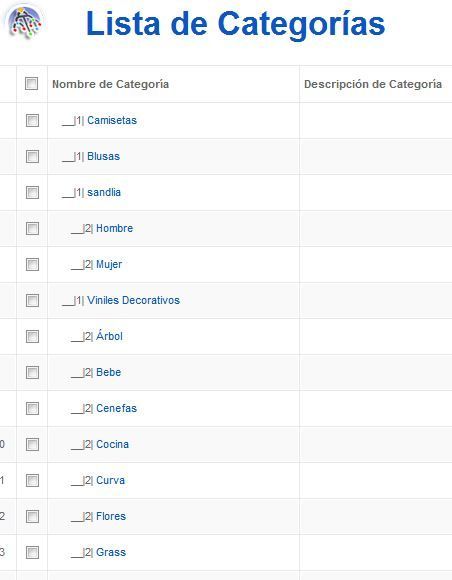Open the Camisetas category link
452x580 pixels.
(112, 120)
